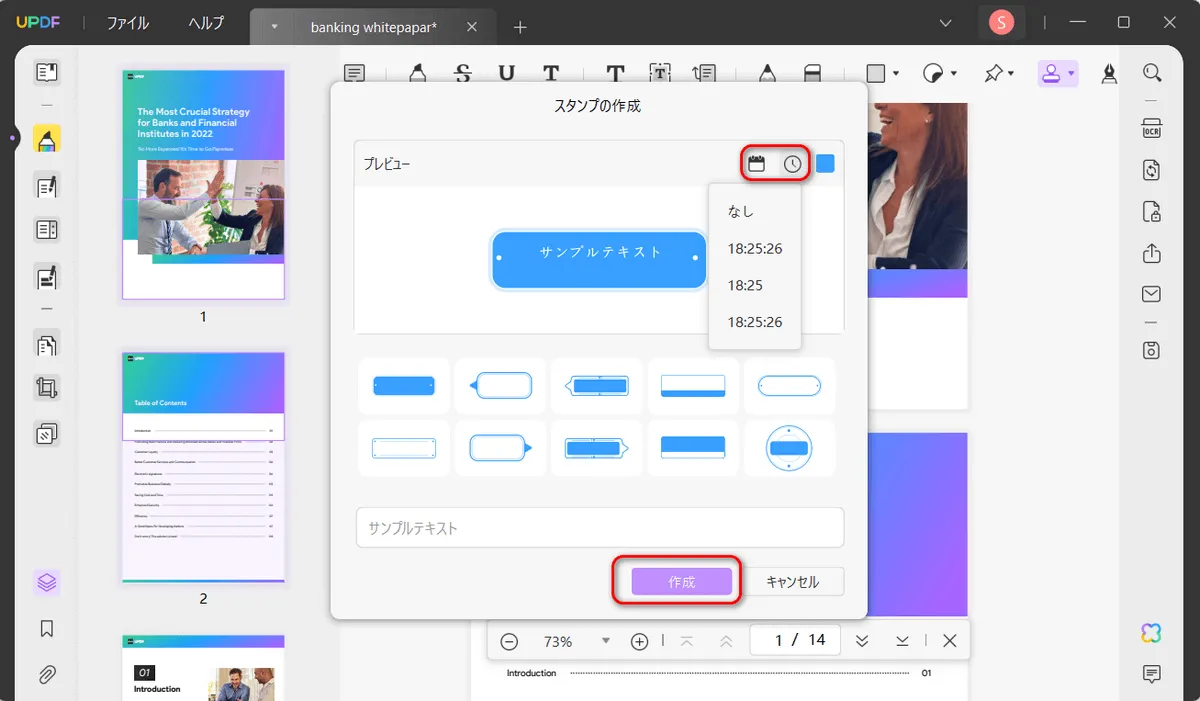
Task: Select the left-arrow outlined stamp style
Action: click(501, 386)
